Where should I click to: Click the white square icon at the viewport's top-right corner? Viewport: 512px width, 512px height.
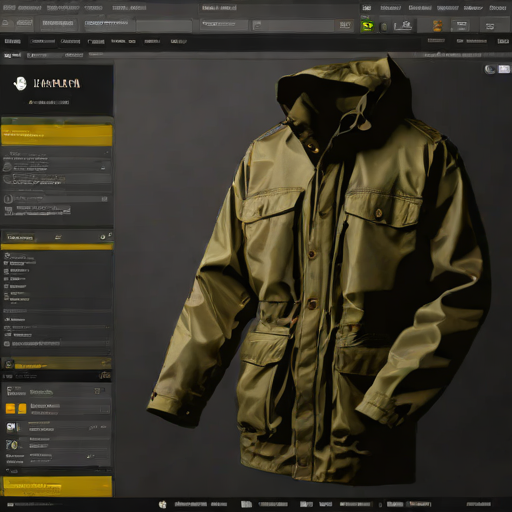tap(504, 69)
